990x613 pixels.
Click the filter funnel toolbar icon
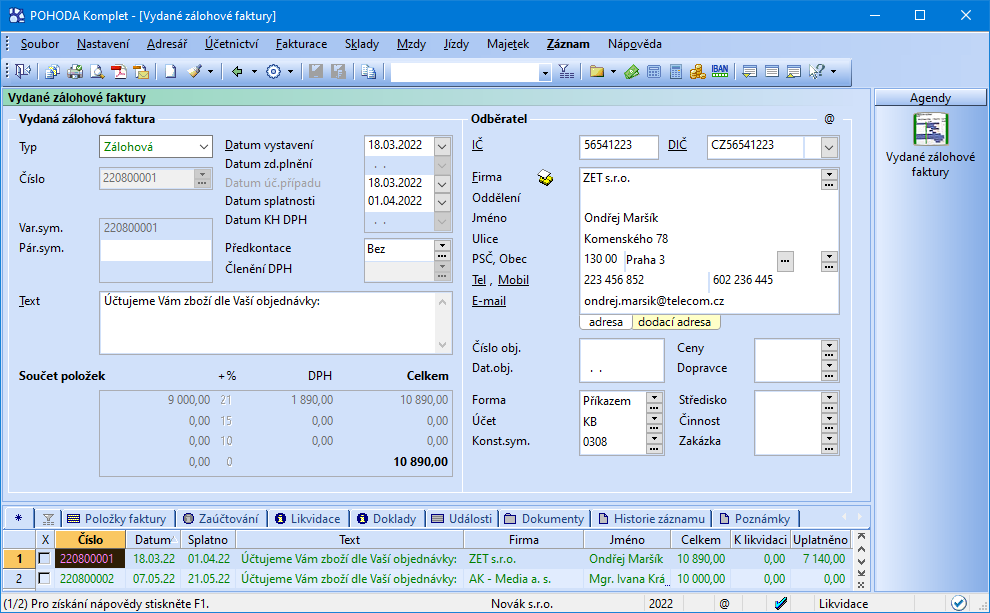(x=566, y=71)
